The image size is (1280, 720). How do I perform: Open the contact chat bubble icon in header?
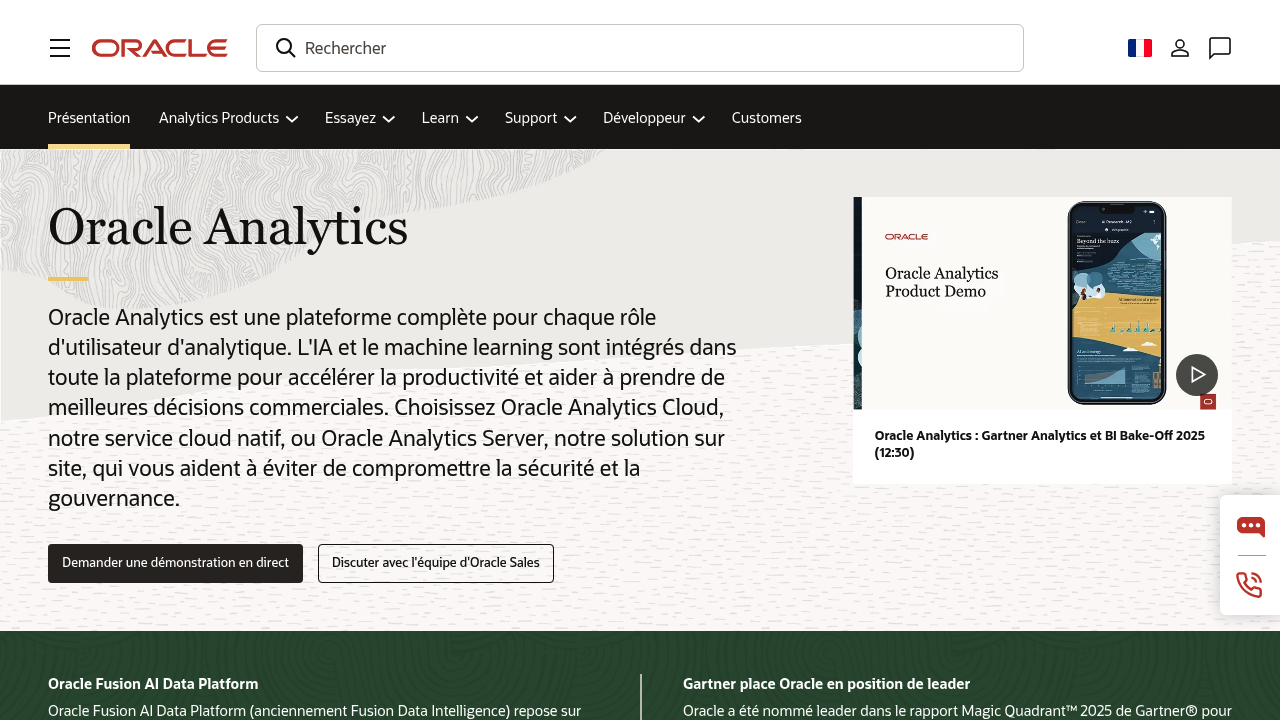pos(1220,48)
